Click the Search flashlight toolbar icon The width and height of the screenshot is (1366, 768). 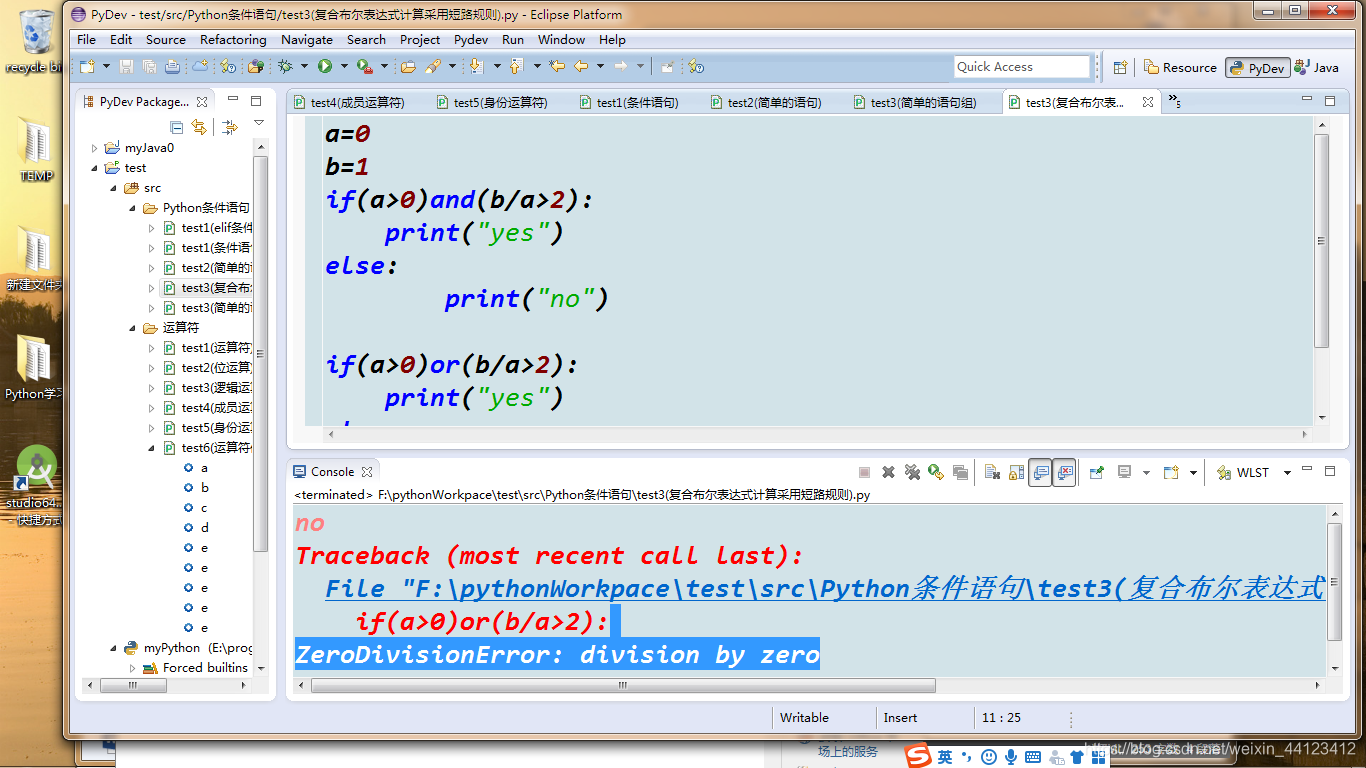(433, 67)
